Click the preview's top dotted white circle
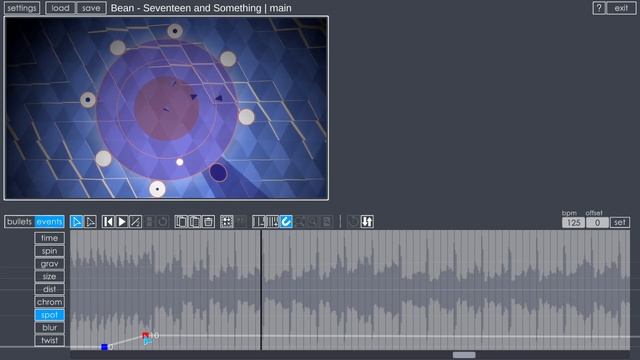 (175, 31)
